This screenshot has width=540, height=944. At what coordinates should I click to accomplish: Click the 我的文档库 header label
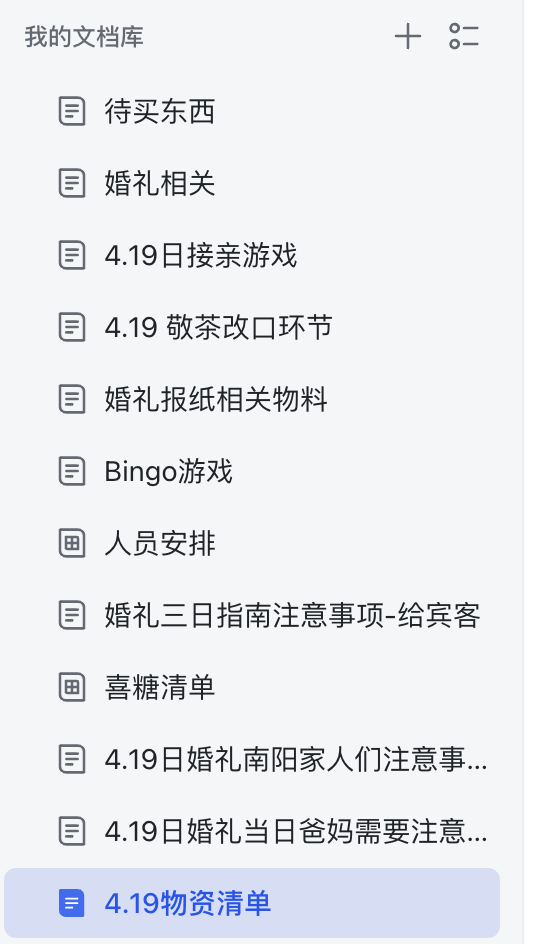click(84, 37)
